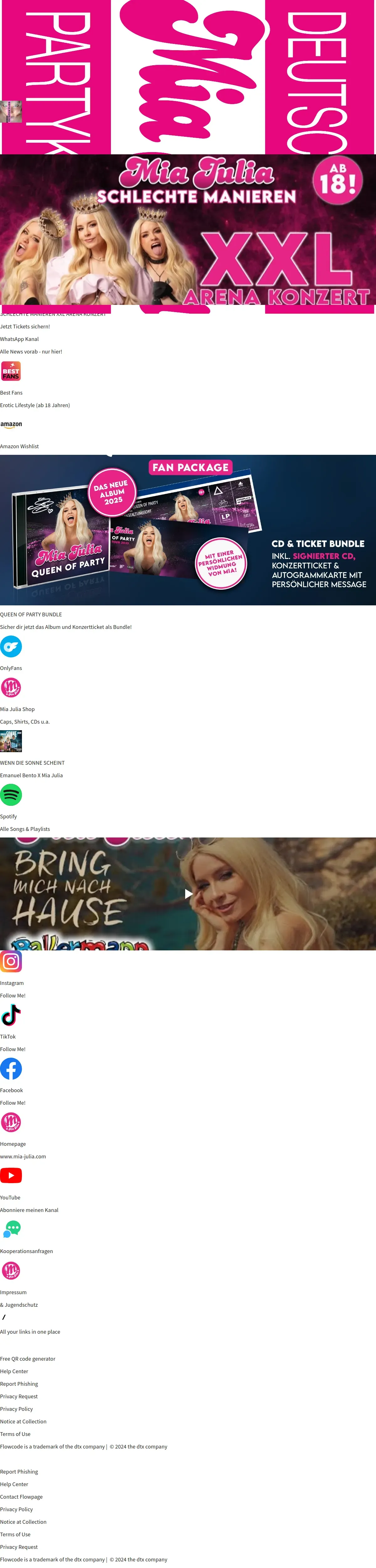Open the OnlyFans round blue icon
Screen dimensions: 376x1568
coord(11,646)
